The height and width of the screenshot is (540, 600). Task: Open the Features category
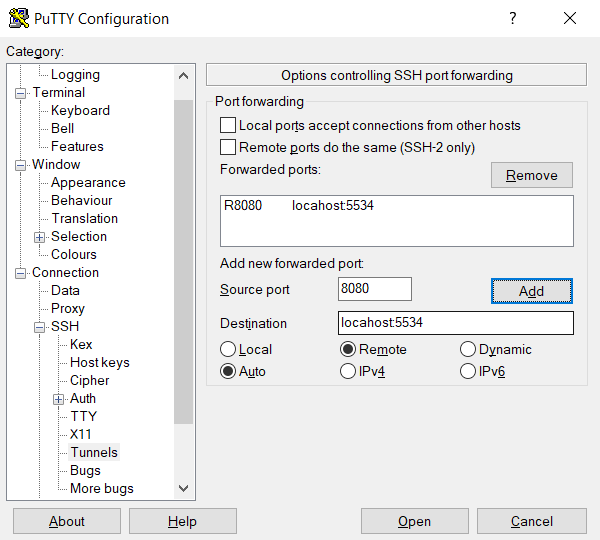[x=77, y=146]
